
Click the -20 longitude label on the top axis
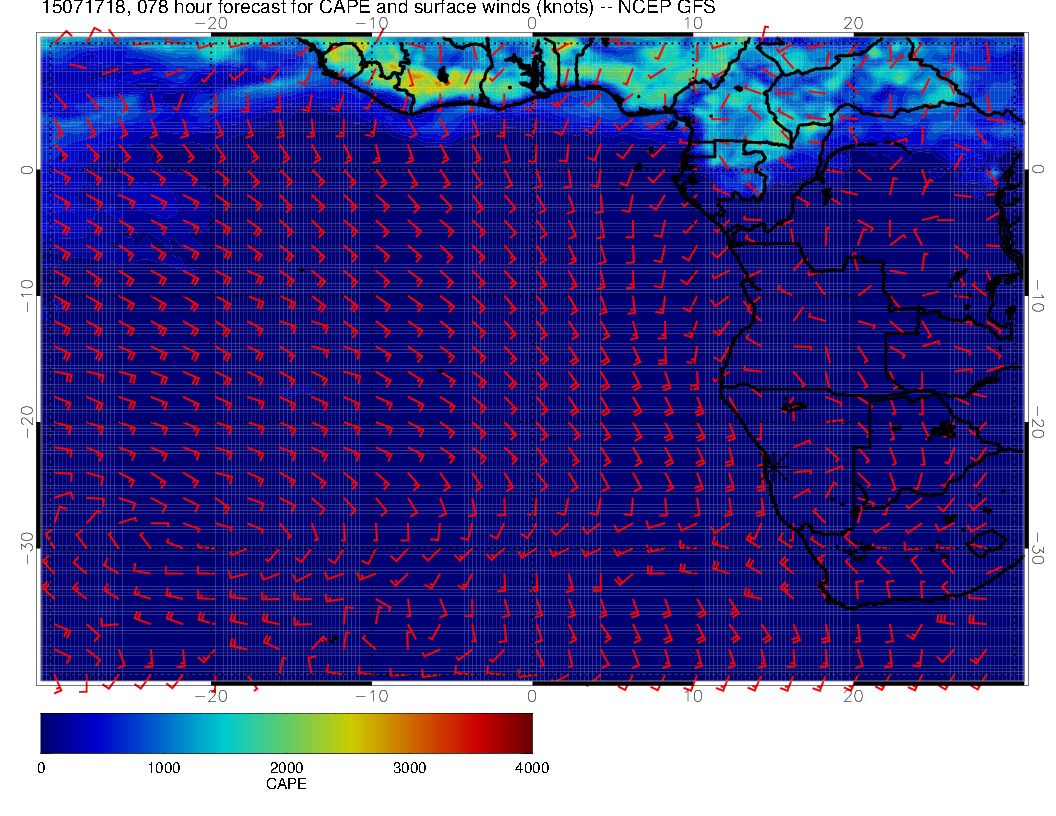click(x=211, y=23)
